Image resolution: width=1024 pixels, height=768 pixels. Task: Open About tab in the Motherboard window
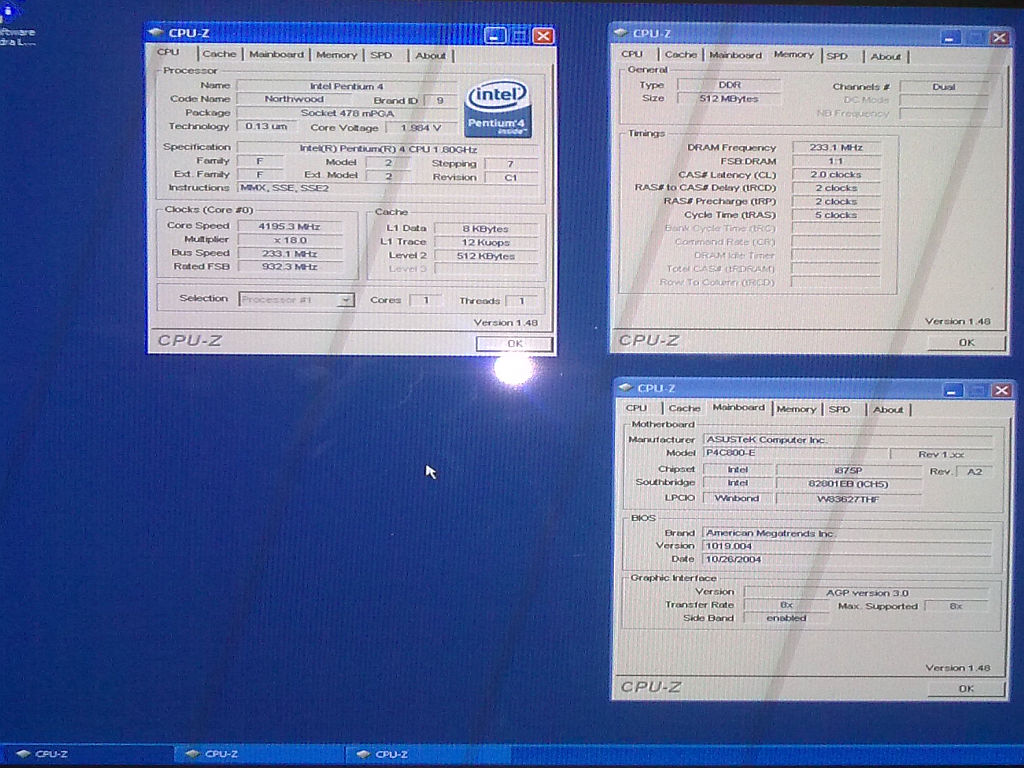coord(888,410)
